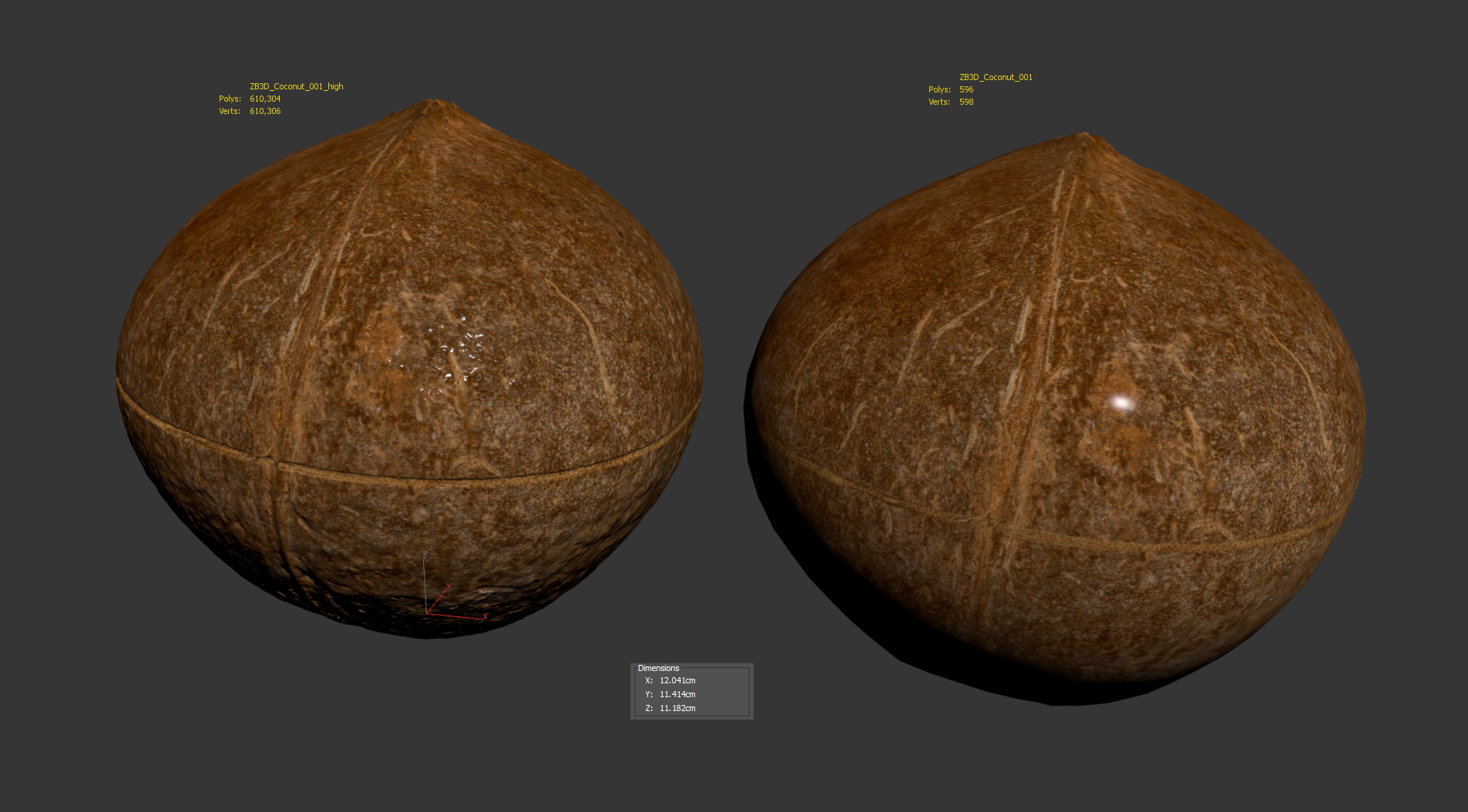The image size is (1468, 812).
Task: Click the pivot gizmo origin point
Action: coord(427,613)
